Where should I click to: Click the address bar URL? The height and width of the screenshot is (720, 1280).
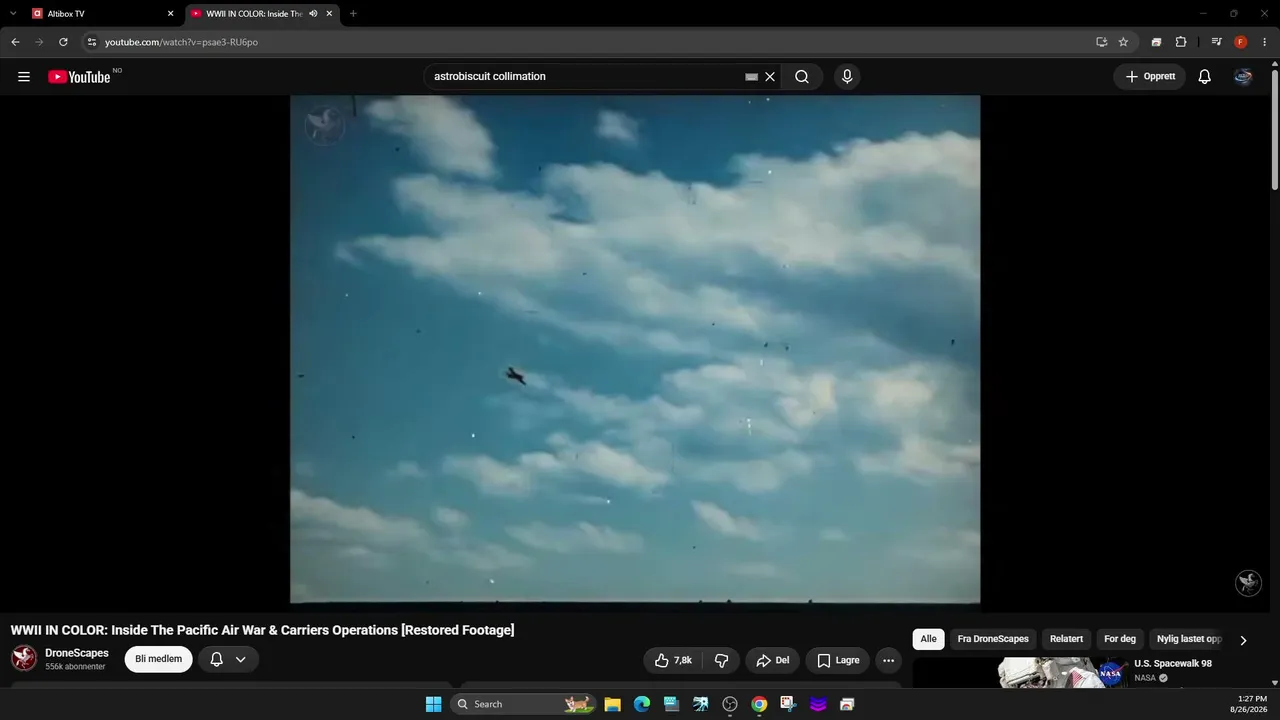pos(181,42)
